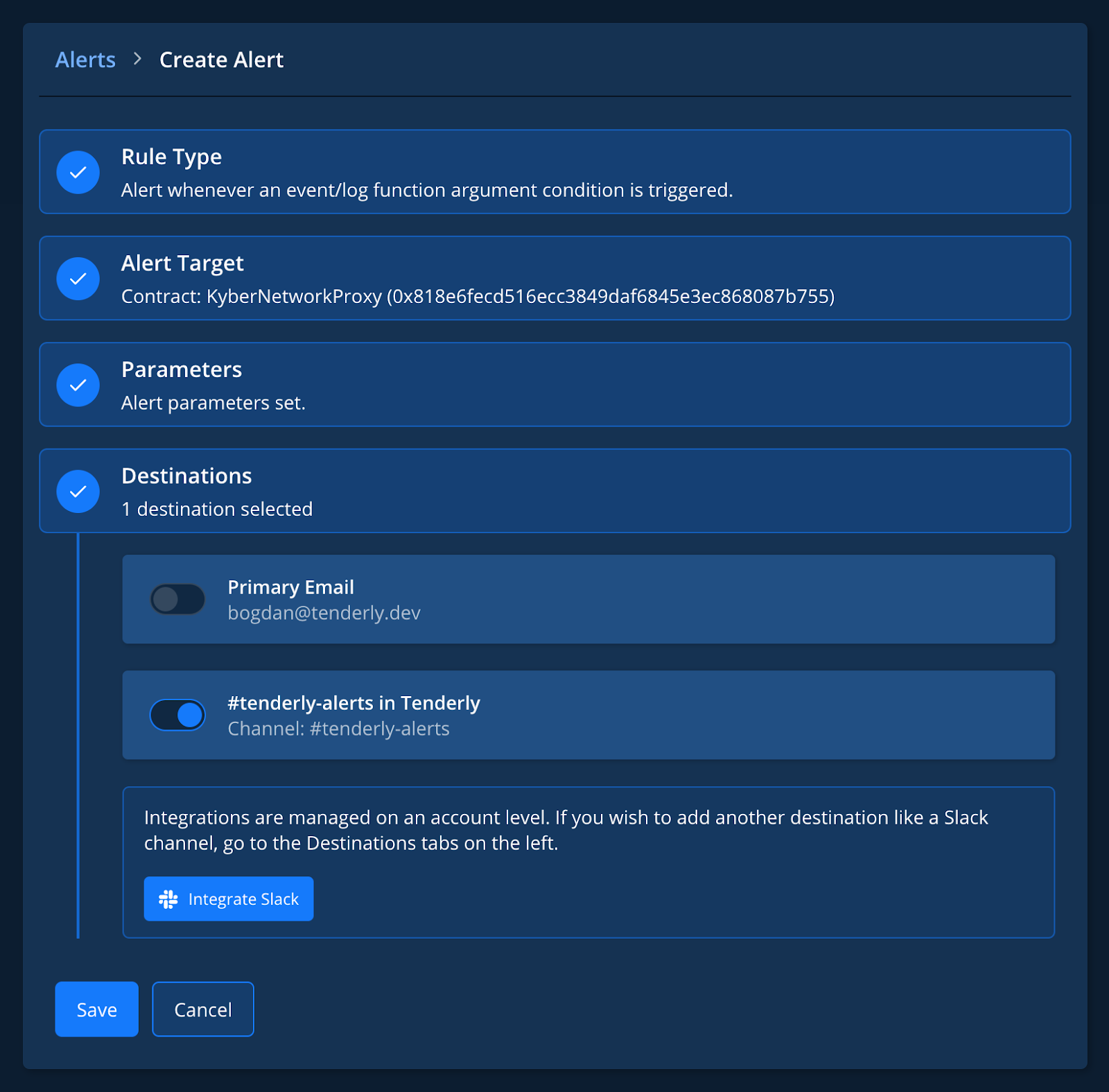The height and width of the screenshot is (1092, 1109).
Task: Enable the Primary Email destination toggle
Action: tap(177, 600)
